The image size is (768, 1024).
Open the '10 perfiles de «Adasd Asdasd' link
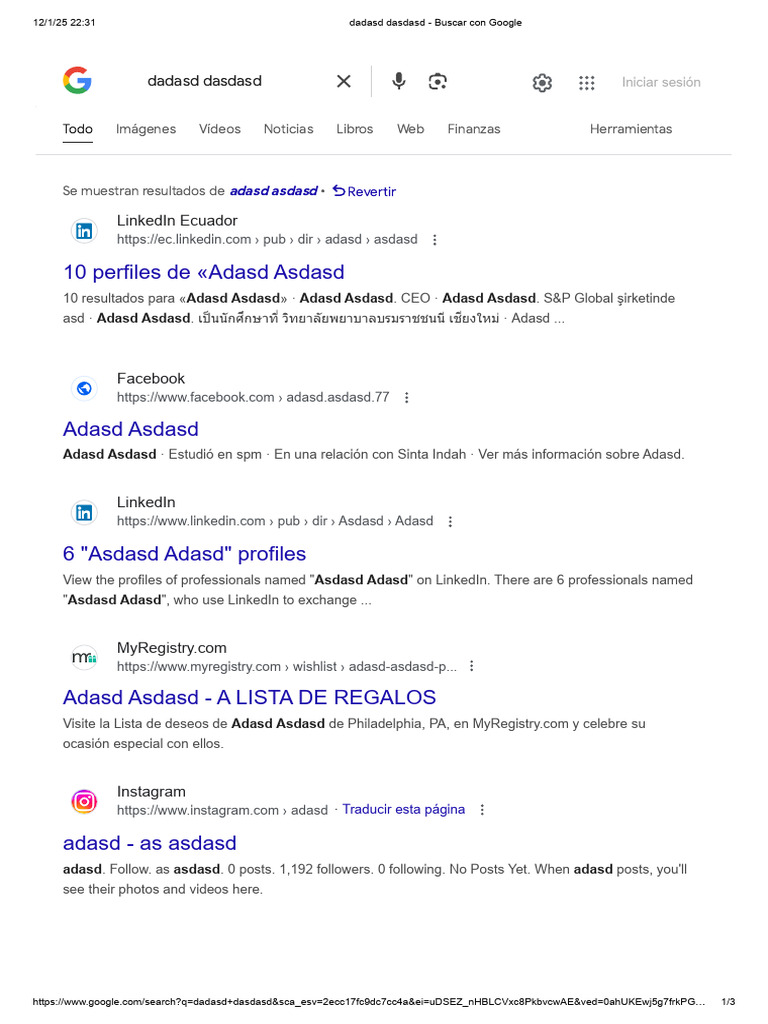click(x=204, y=272)
